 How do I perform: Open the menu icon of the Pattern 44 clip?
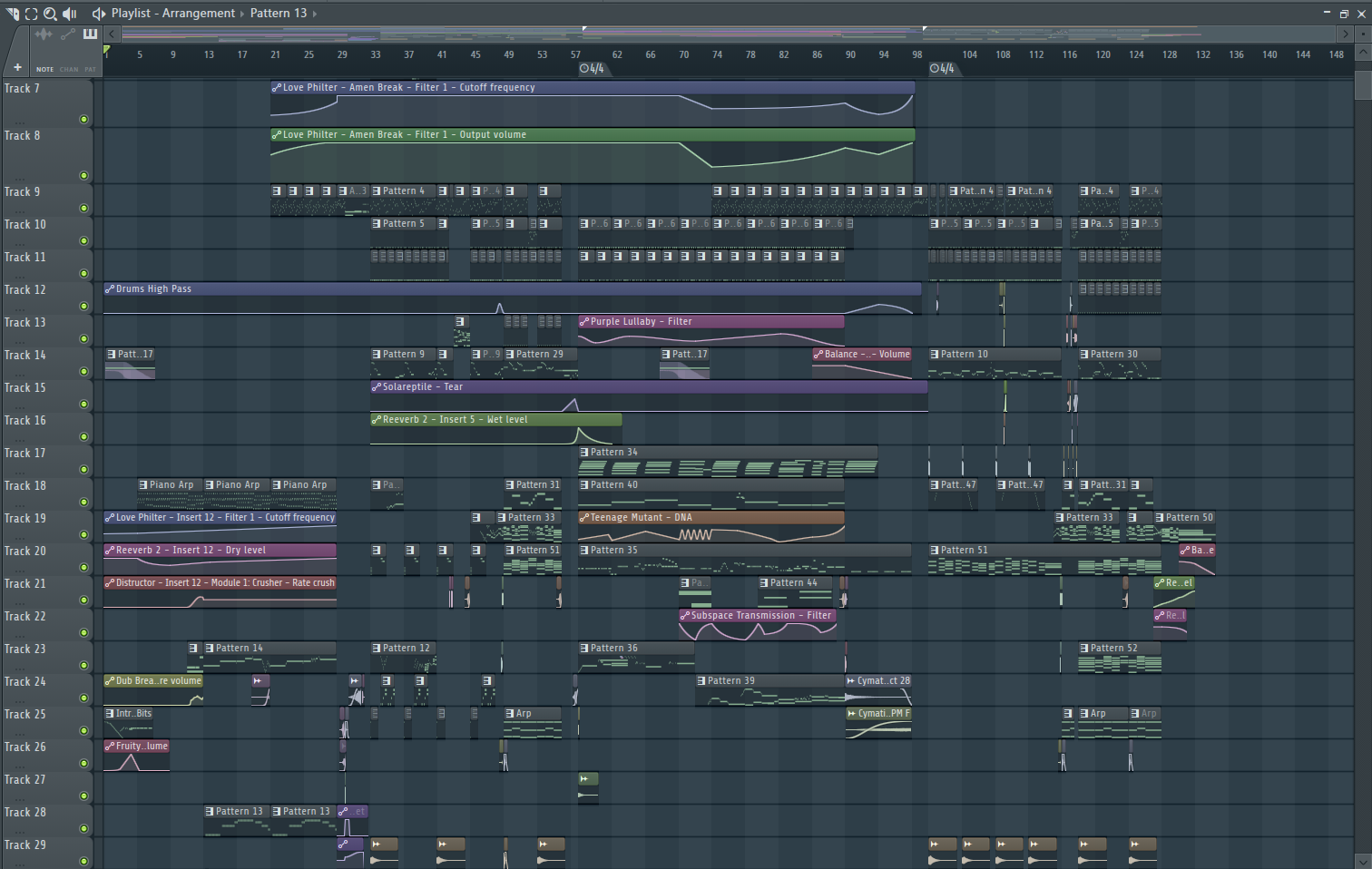(764, 583)
